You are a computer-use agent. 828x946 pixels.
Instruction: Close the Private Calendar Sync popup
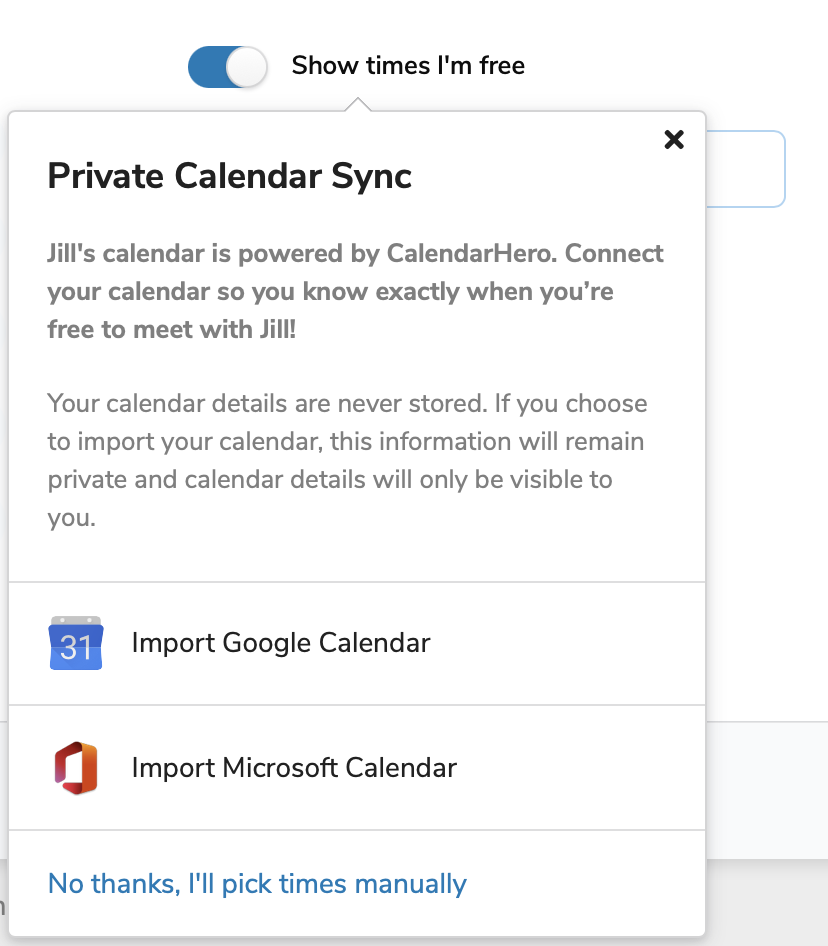point(674,140)
